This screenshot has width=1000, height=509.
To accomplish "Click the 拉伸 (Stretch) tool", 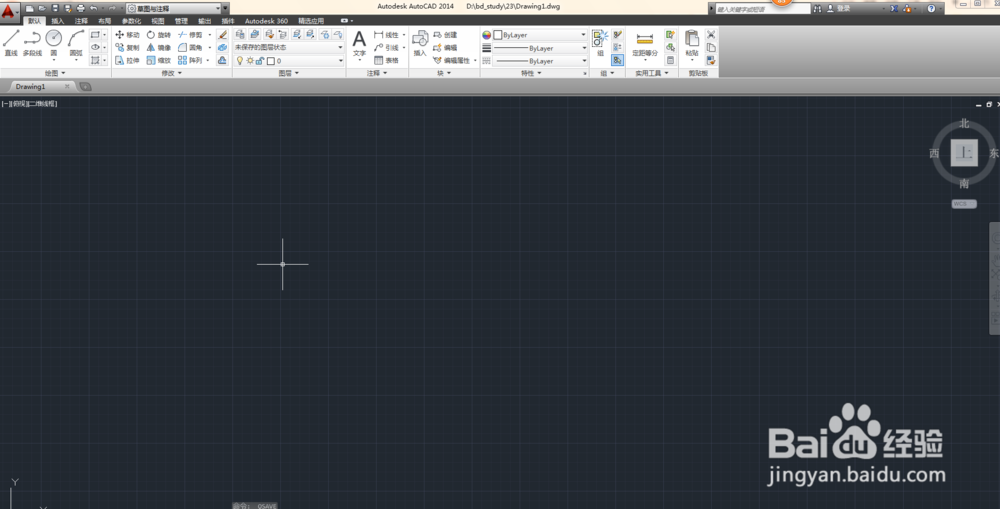I will pyautogui.click(x=127, y=60).
